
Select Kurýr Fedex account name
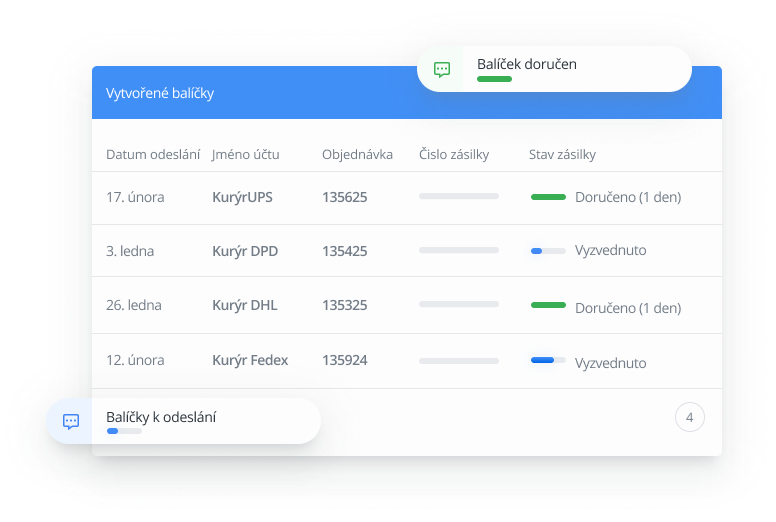pyautogui.click(x=250, y=360)
